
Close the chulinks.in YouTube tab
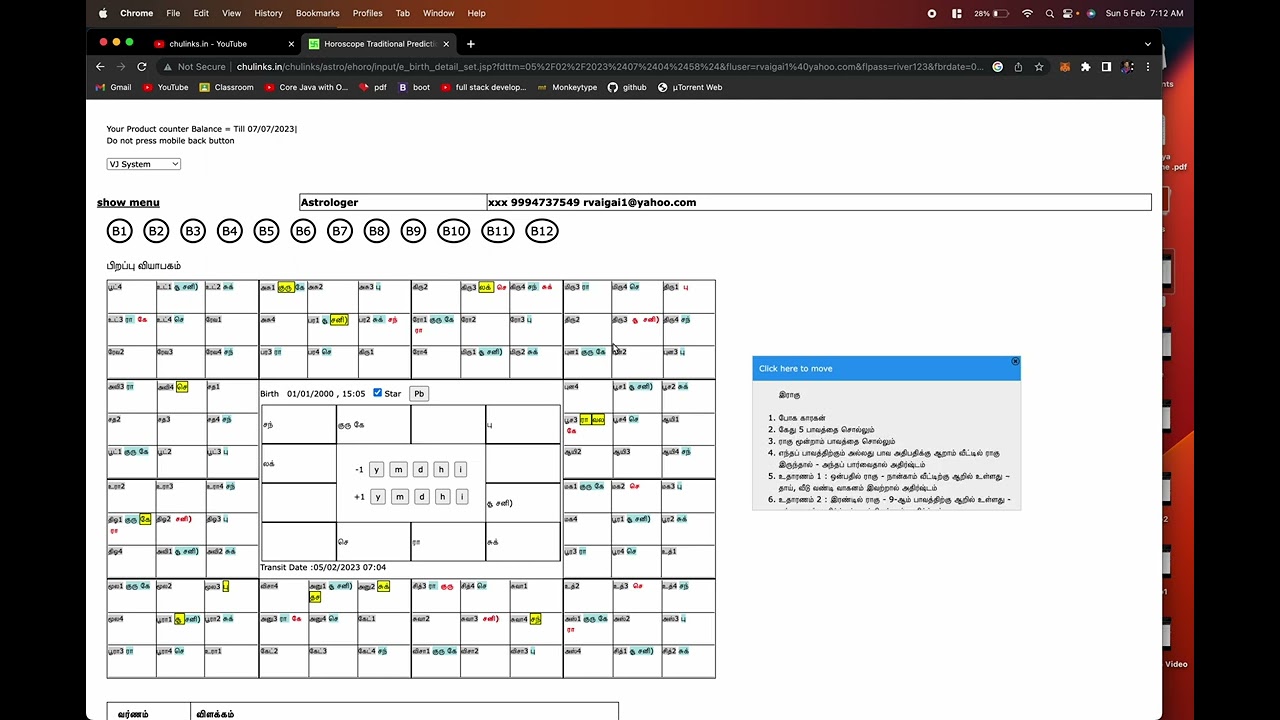point(291,44)
